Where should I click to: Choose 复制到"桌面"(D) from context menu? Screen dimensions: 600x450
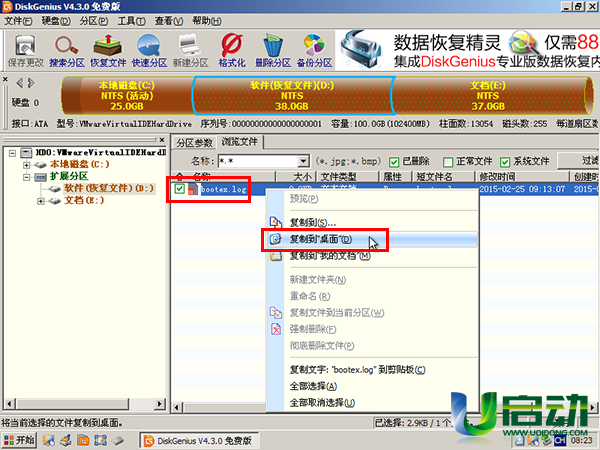click(372, 240)
